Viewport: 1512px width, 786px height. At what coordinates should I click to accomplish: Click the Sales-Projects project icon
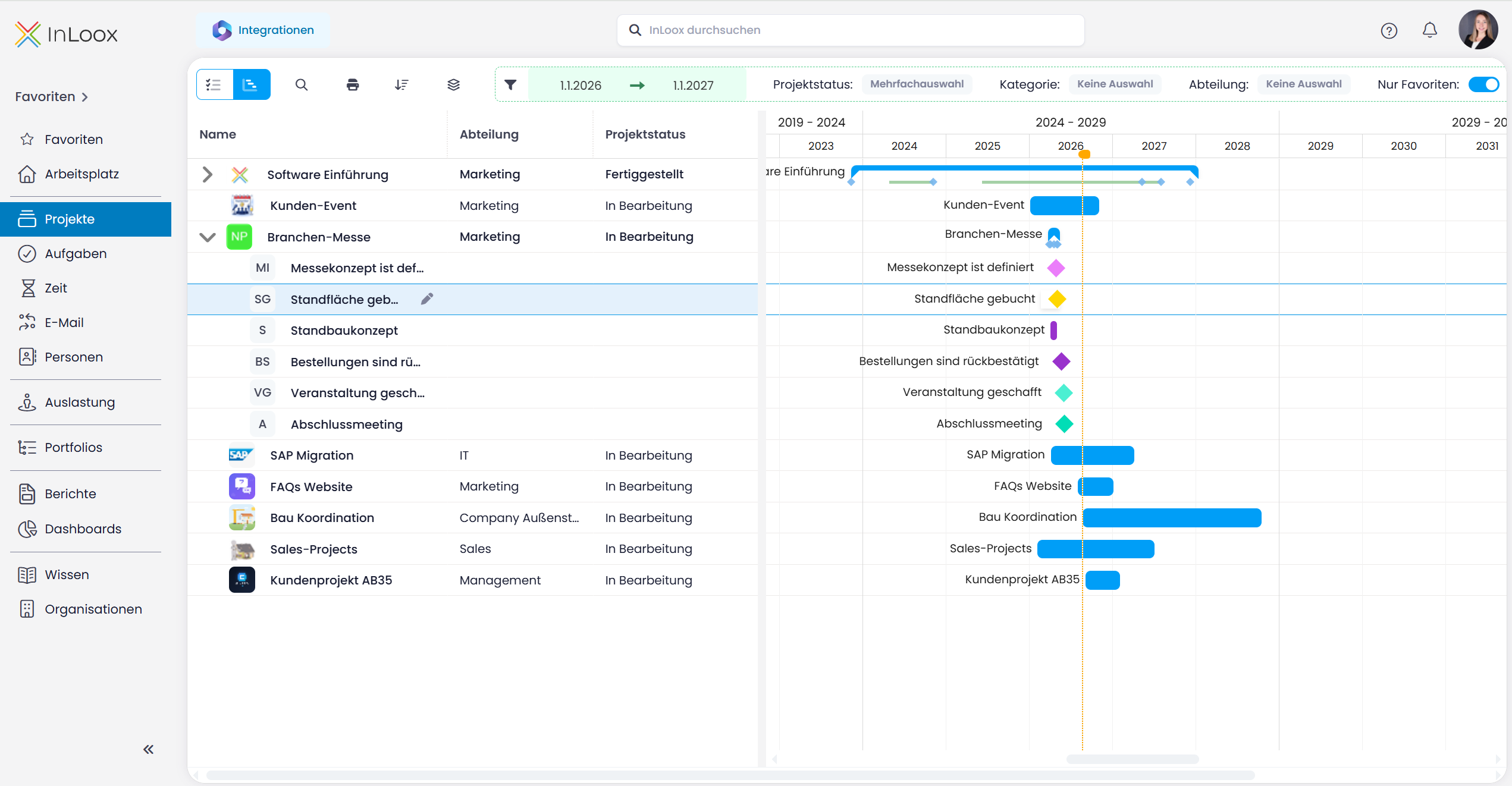(242, 549)
